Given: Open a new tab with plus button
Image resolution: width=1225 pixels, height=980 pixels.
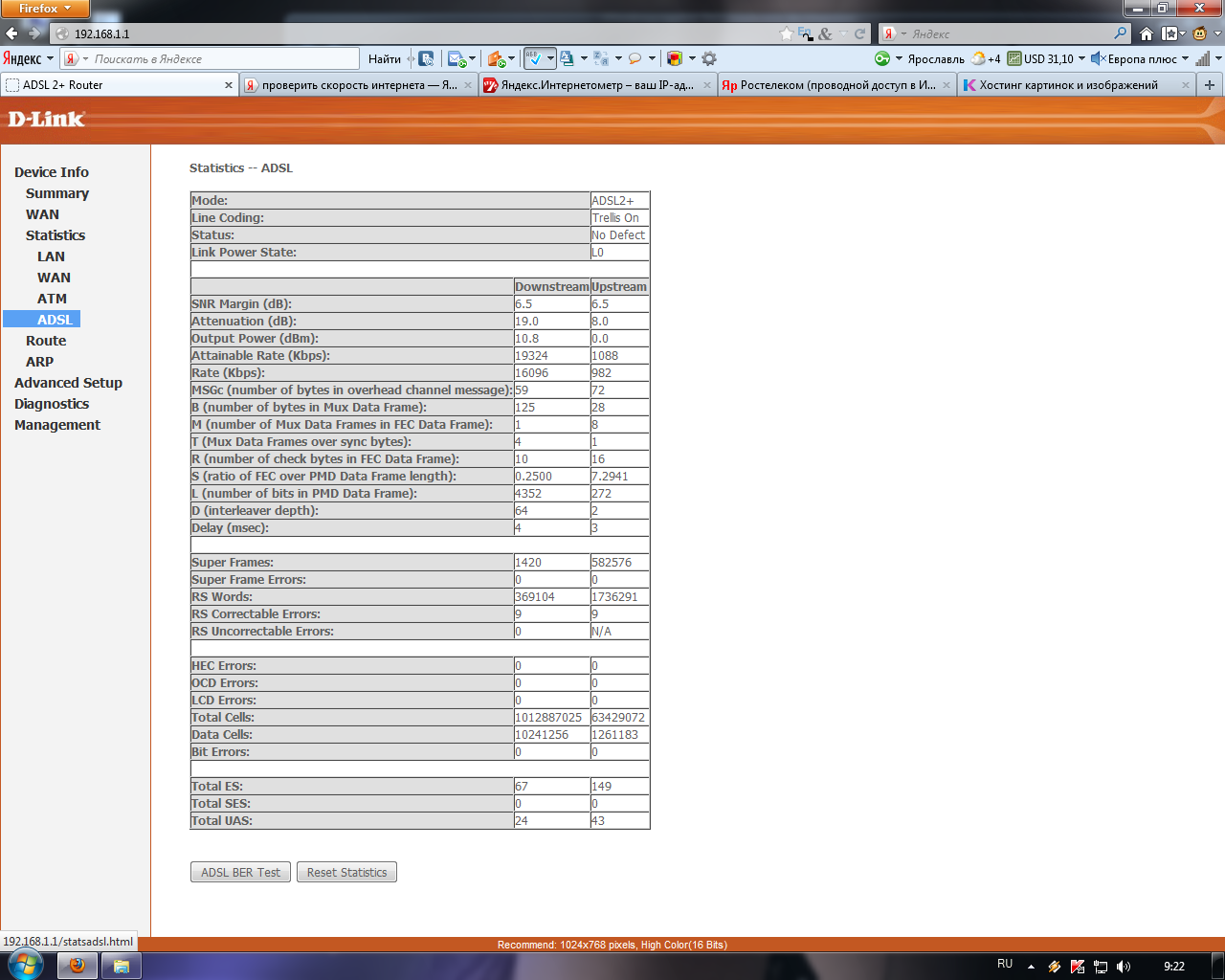Looking at the screenshot, I should coord(1210,85).
